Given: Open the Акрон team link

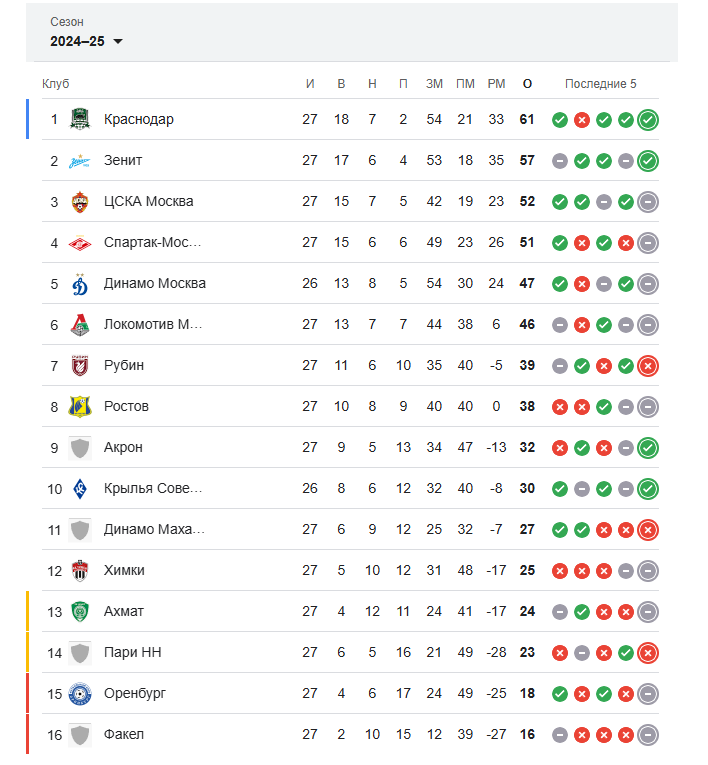Looking at the screenshot, I should coord(123,447).
